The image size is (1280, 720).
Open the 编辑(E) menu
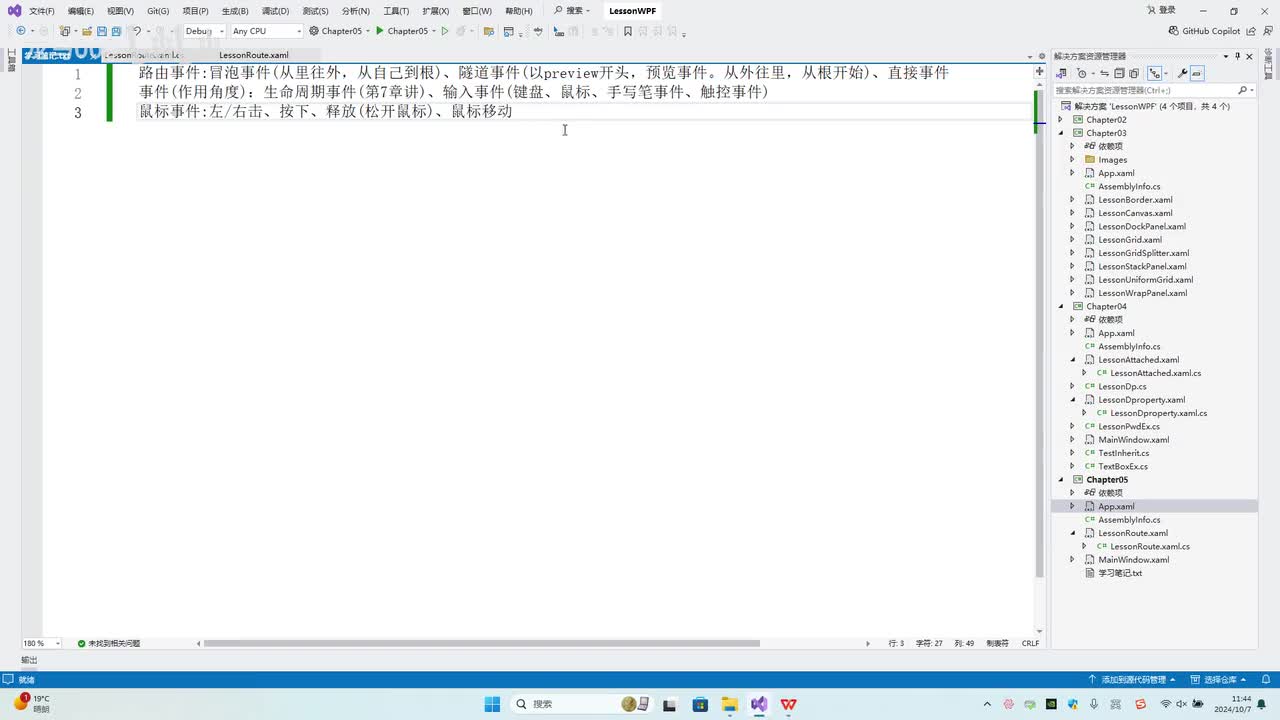81,11
